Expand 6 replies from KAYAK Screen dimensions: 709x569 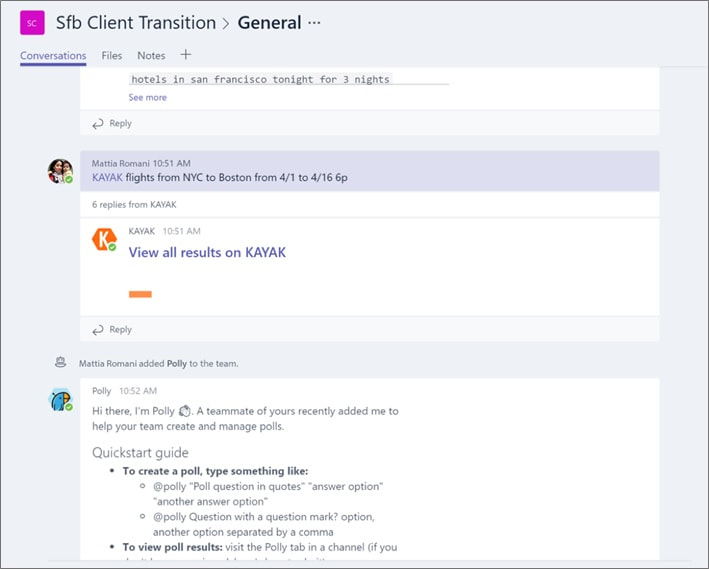pos(134,204)
